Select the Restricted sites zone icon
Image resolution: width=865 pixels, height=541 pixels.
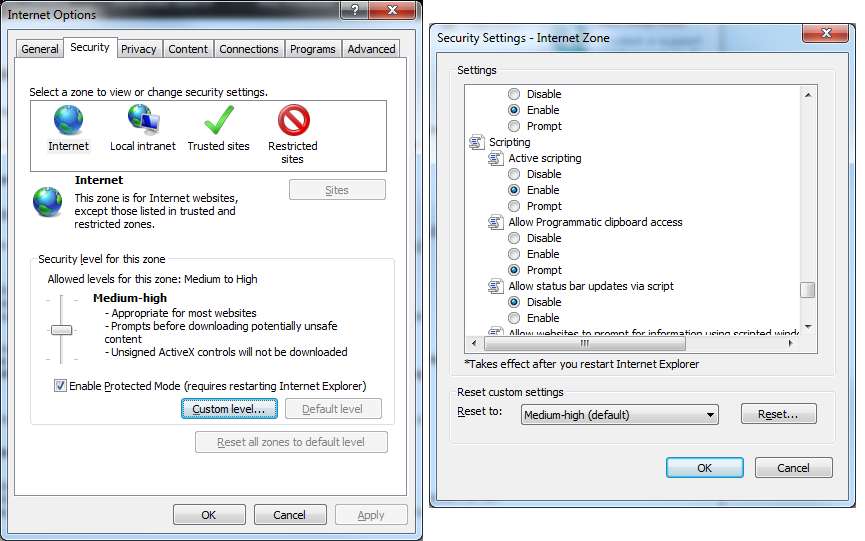pos(293,120)
